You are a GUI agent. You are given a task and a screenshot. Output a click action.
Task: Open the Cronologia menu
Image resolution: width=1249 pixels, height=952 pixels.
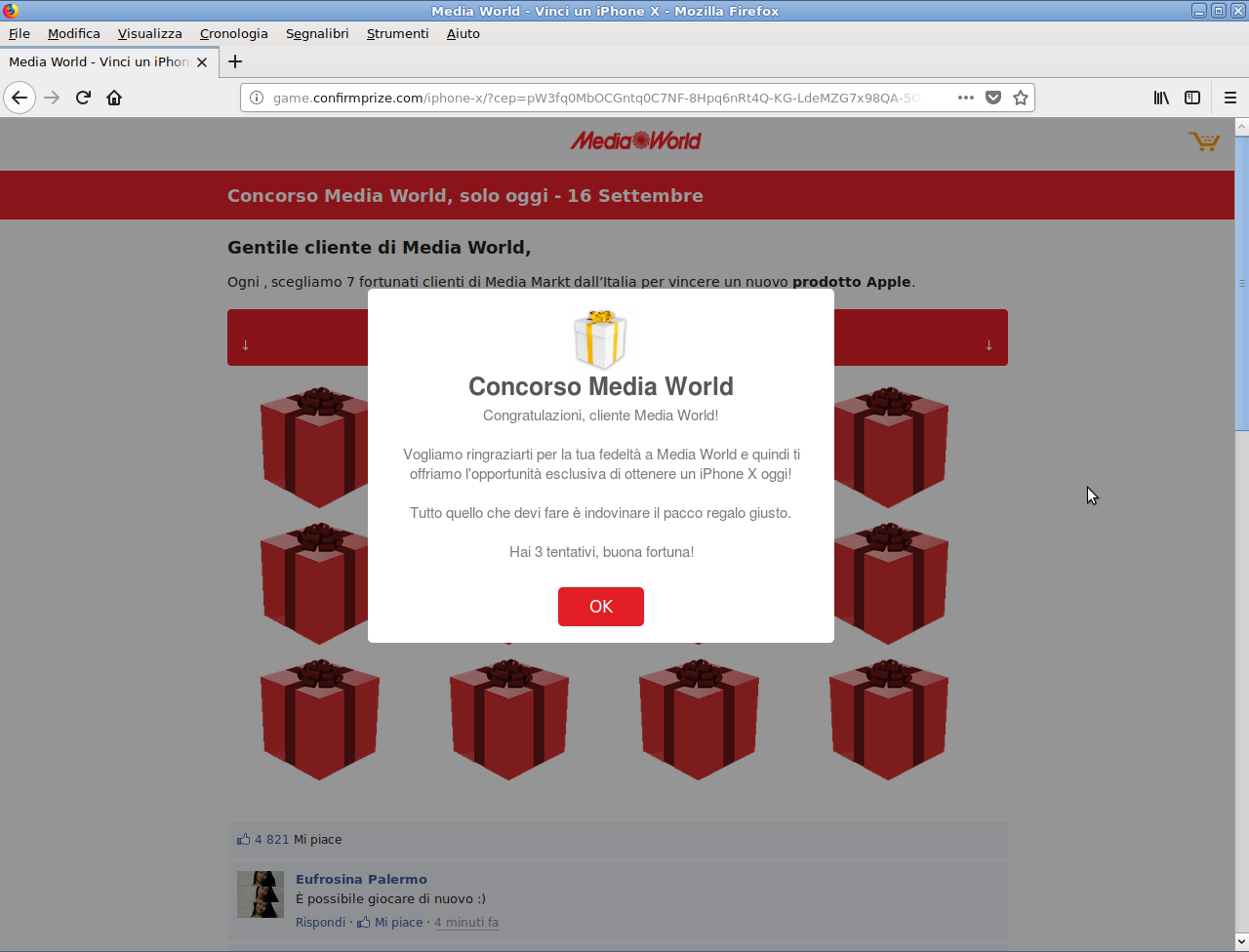pos(234,33)
